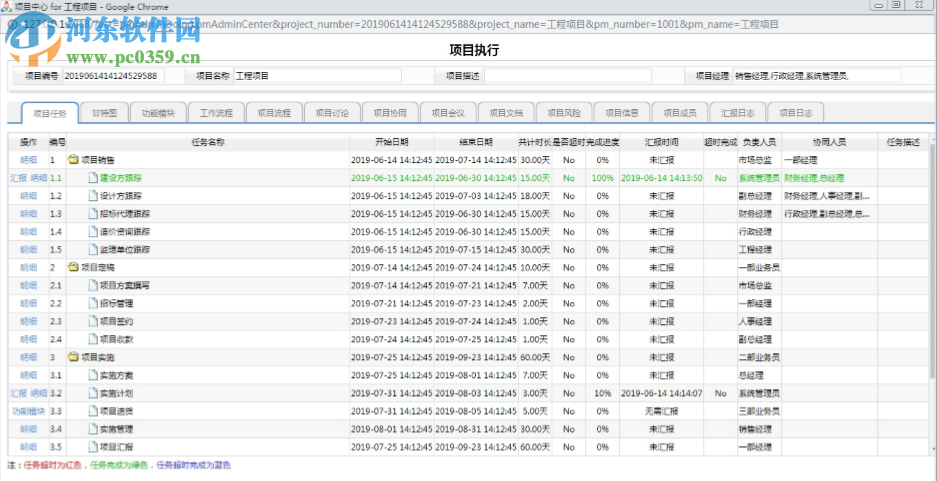Open the 项目成员 tab

coord(679,113)
